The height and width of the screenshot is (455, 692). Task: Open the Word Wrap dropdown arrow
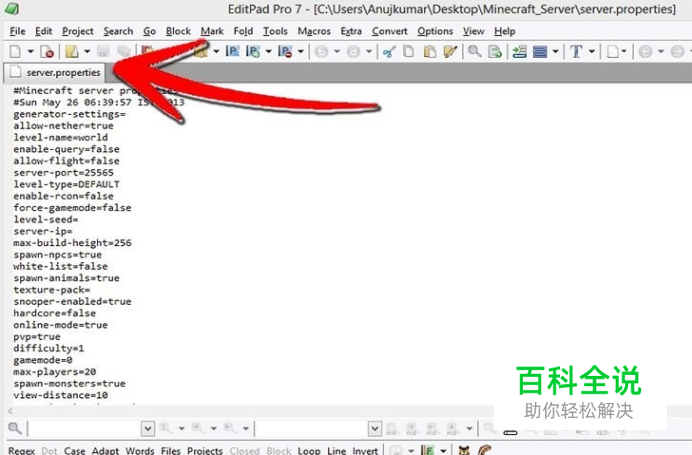[556, 52]
